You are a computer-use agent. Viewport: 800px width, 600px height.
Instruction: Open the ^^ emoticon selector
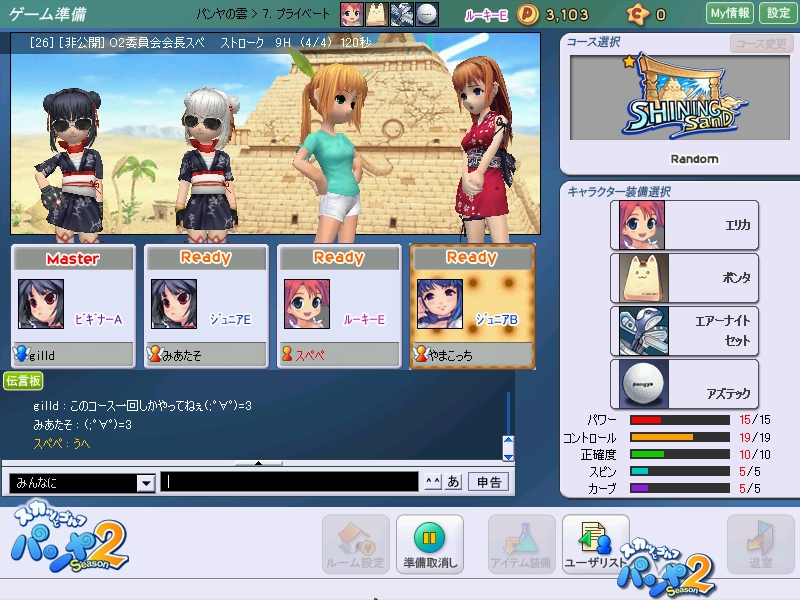pyautogui.click(x=433, y=482)
